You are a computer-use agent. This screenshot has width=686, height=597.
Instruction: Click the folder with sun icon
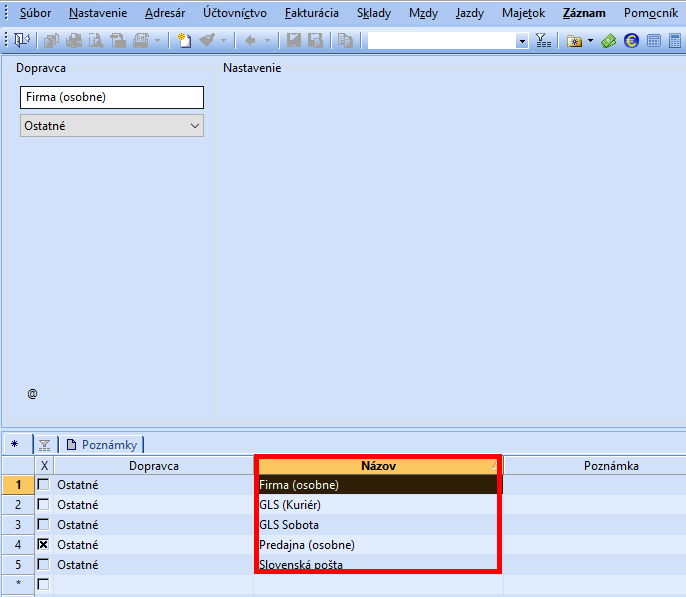(574, 41)
